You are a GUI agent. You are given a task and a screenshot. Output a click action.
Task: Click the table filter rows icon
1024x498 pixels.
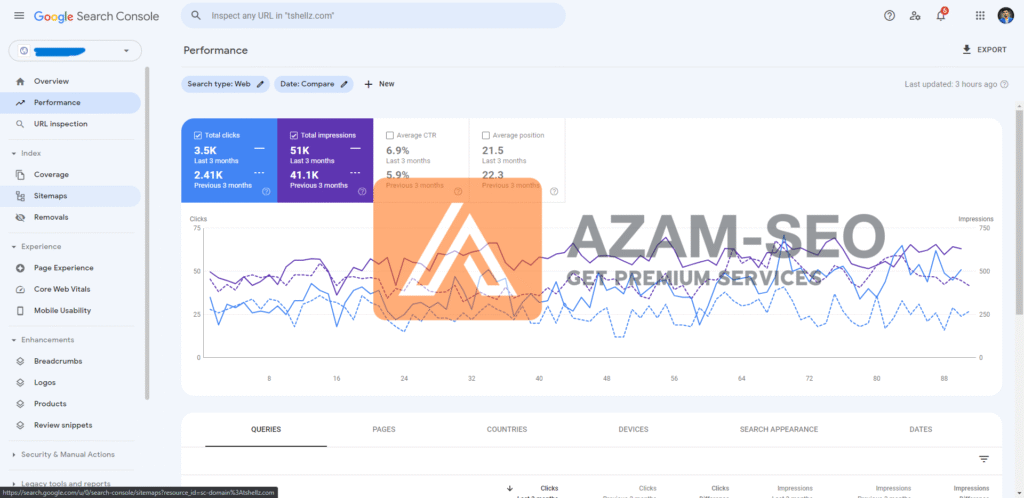point(983,459)
